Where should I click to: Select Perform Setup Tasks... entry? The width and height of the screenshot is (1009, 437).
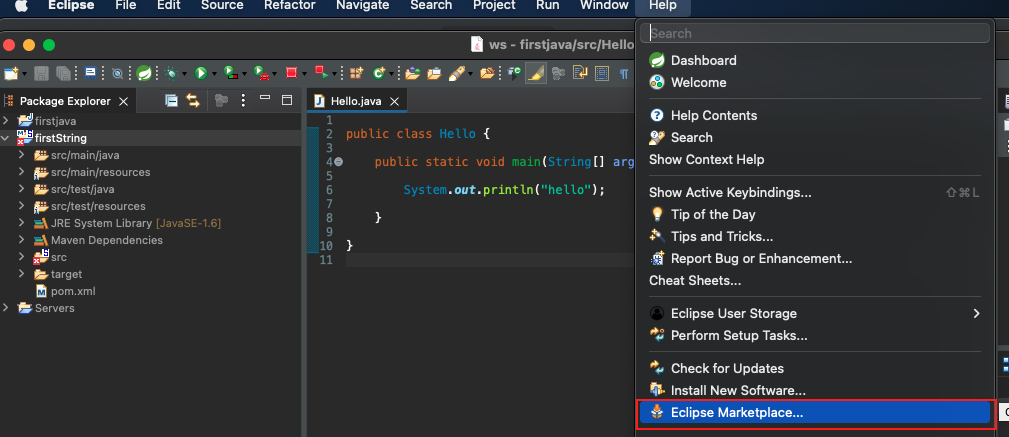click(814, 335)
